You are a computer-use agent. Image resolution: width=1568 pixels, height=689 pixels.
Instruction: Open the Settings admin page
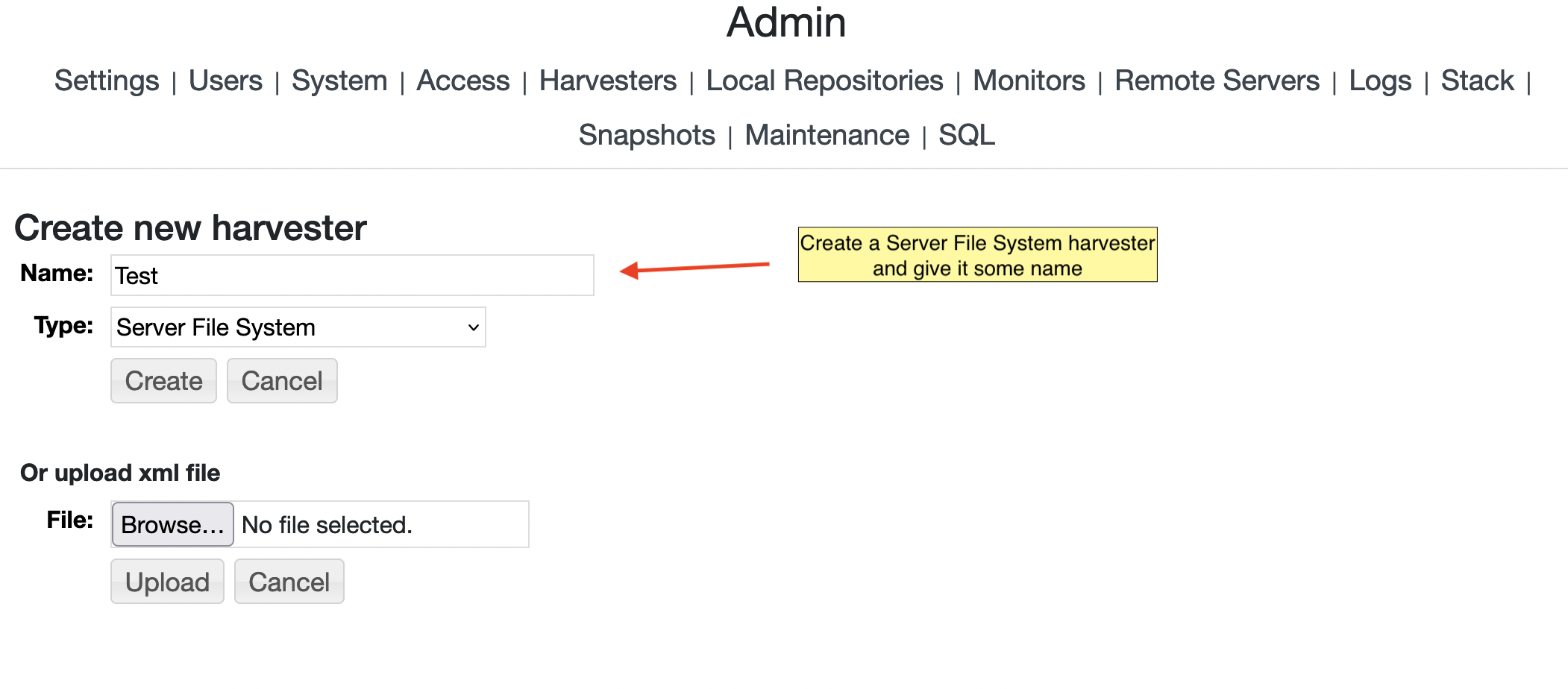click(x=107, y=81)
